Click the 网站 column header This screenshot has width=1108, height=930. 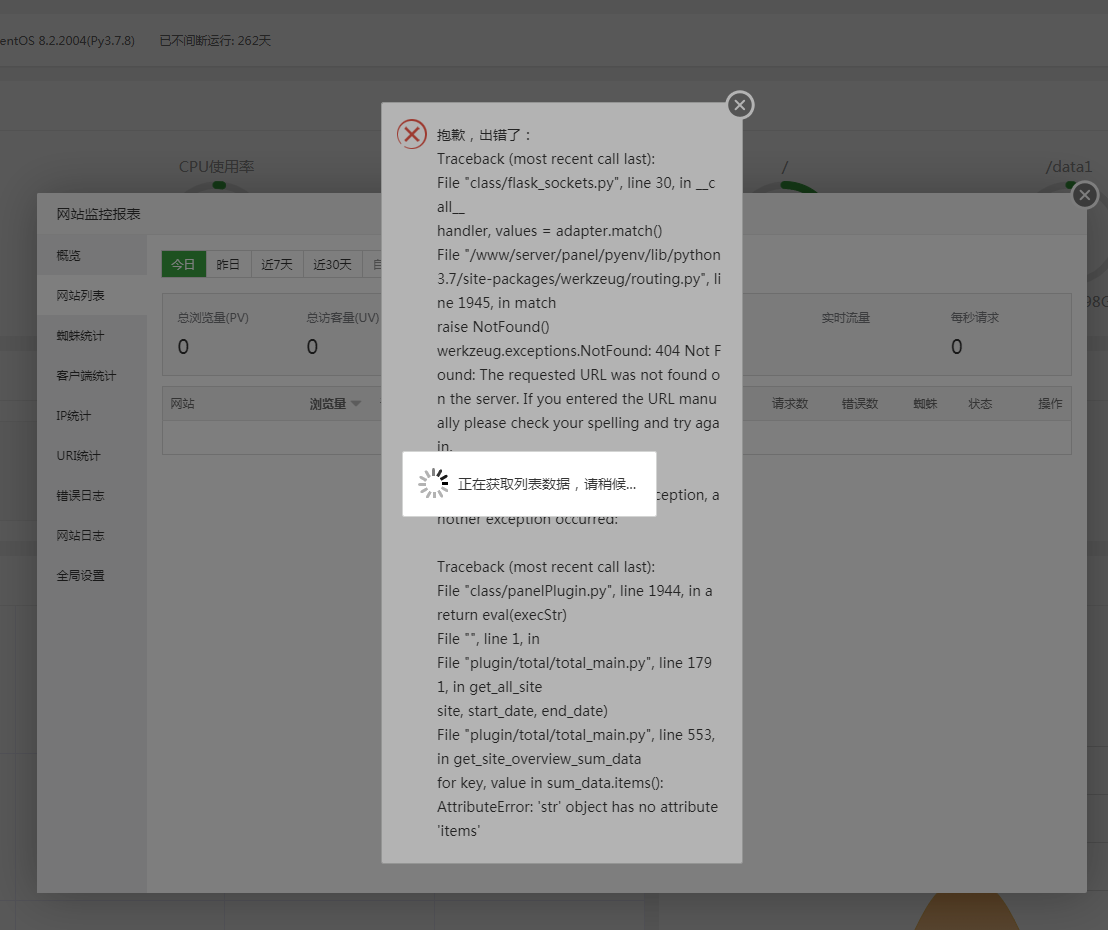[182, 404]
